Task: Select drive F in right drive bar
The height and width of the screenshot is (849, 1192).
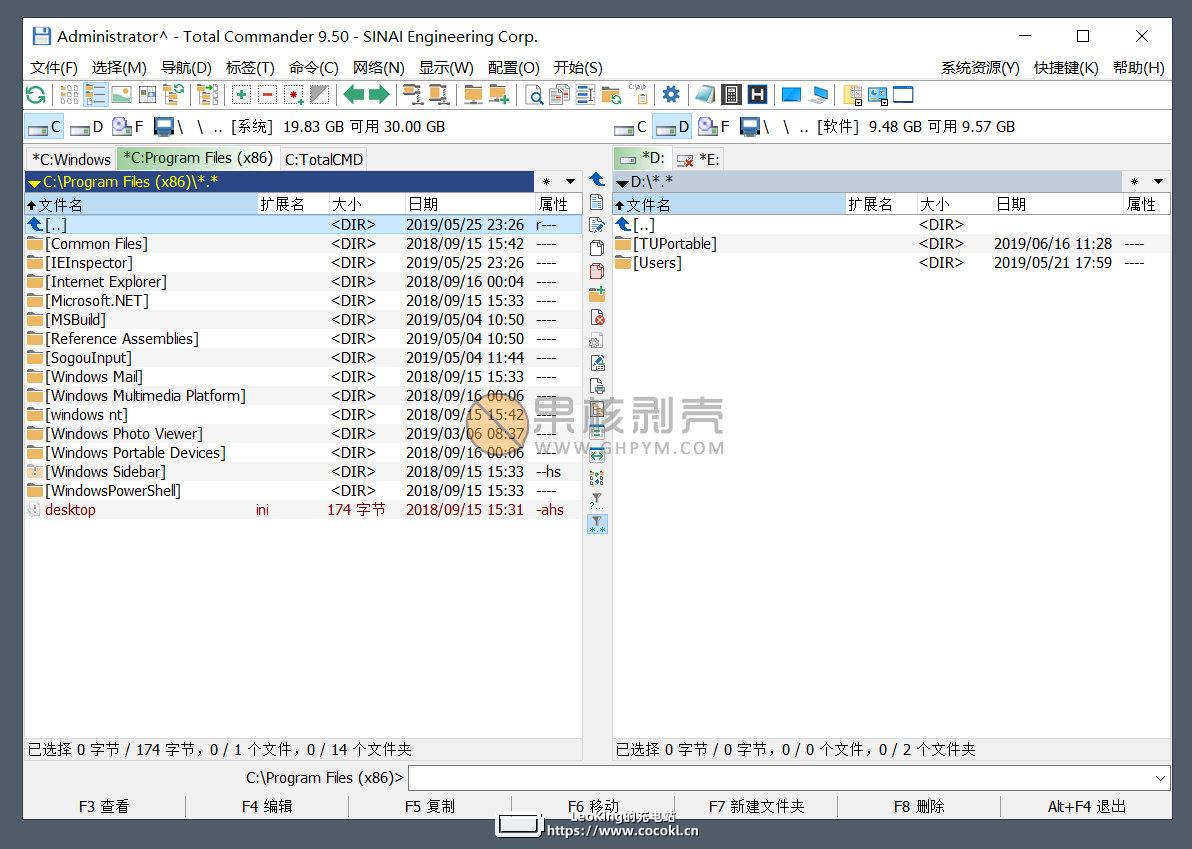Action: pos(713,127)
